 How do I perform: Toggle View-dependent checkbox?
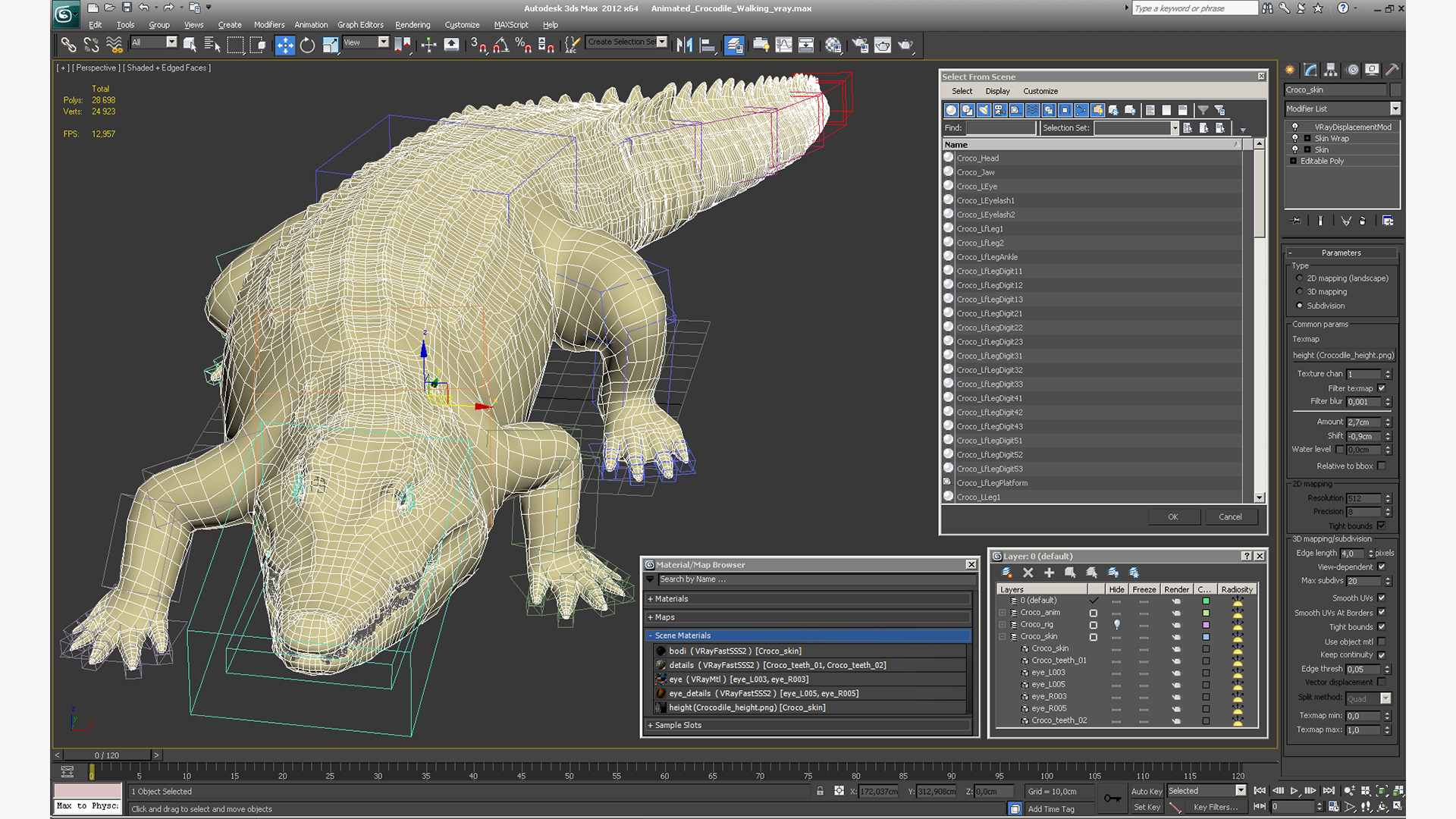pyautogui.click(x=1382, y=567)
